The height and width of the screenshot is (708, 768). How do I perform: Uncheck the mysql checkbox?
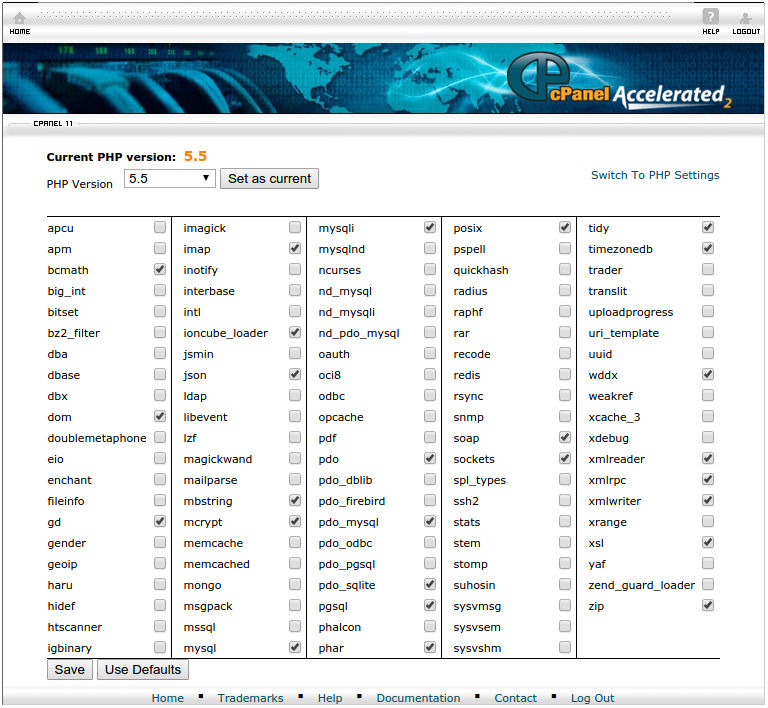295,647
